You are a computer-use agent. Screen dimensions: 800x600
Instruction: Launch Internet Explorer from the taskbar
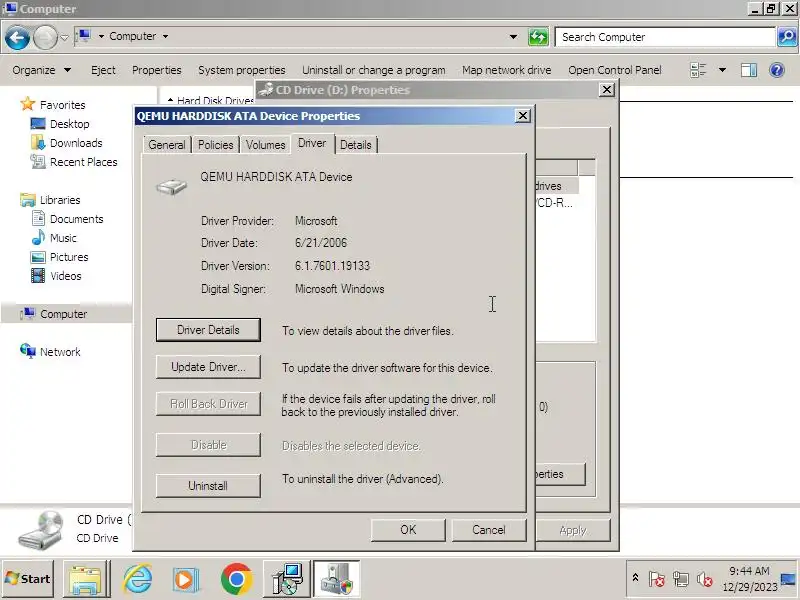pos(137,579)
